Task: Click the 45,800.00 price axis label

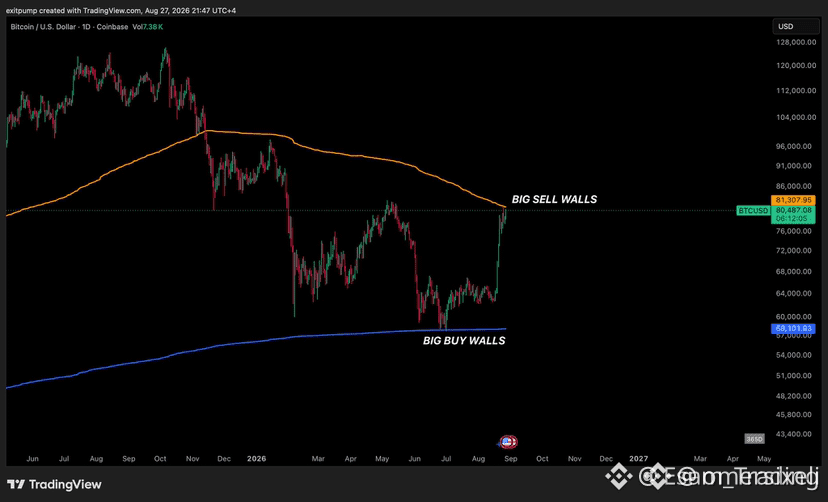Action: (795, 414)
